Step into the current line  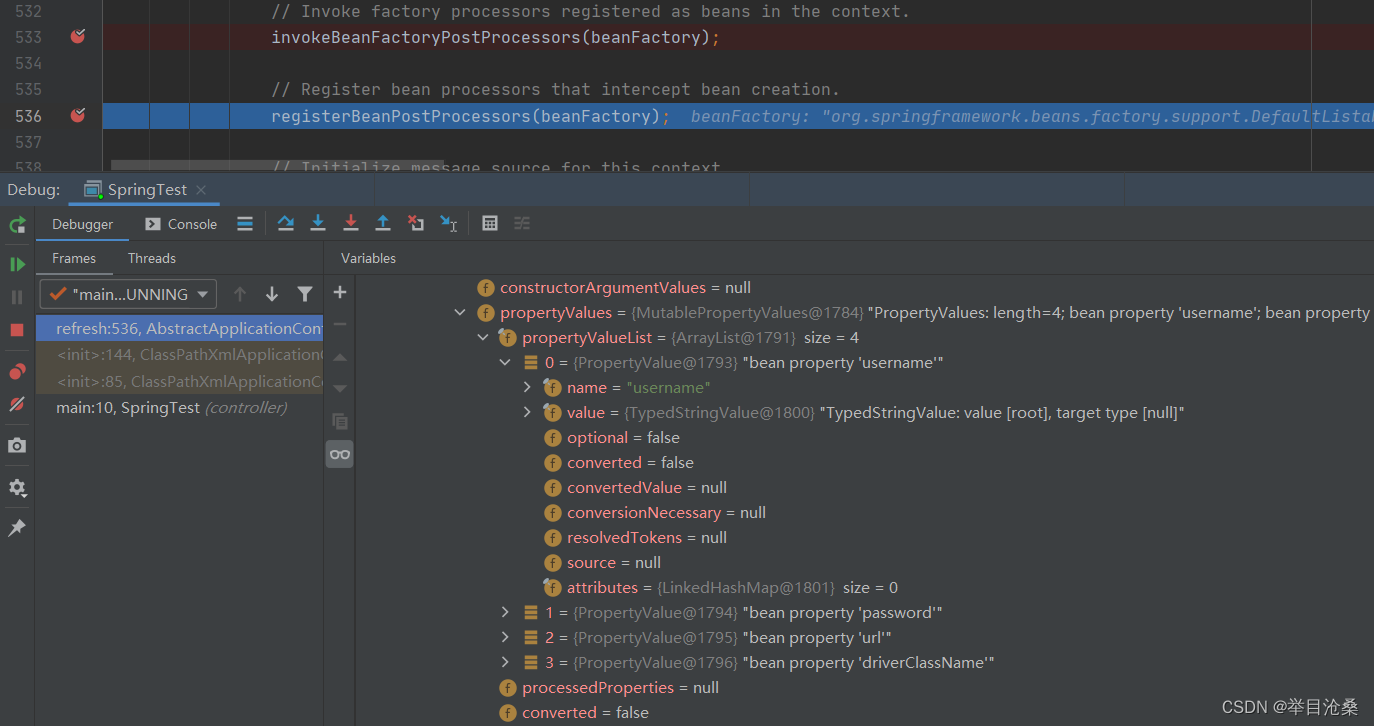[x=318, y=224]
